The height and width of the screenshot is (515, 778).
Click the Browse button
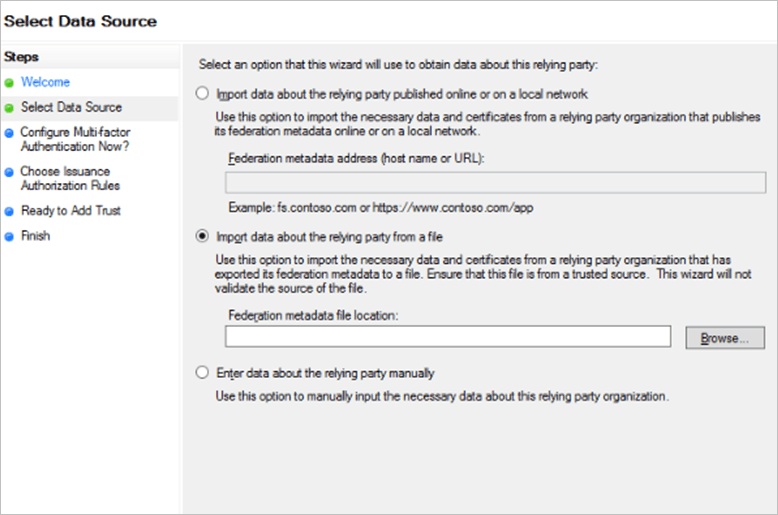coord(725,338)
